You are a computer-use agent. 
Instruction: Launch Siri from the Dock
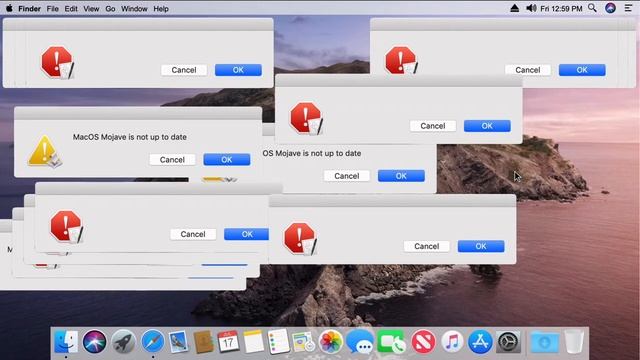click(x=95, y=342)
